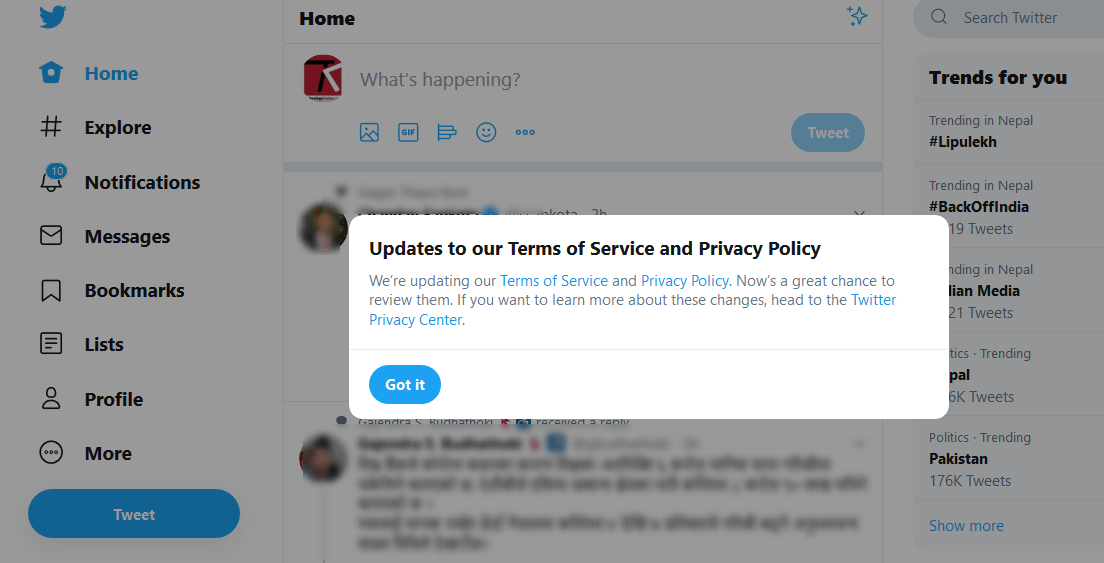Expand the More menu
The image size is (1104, 563).
pos(107,453)
